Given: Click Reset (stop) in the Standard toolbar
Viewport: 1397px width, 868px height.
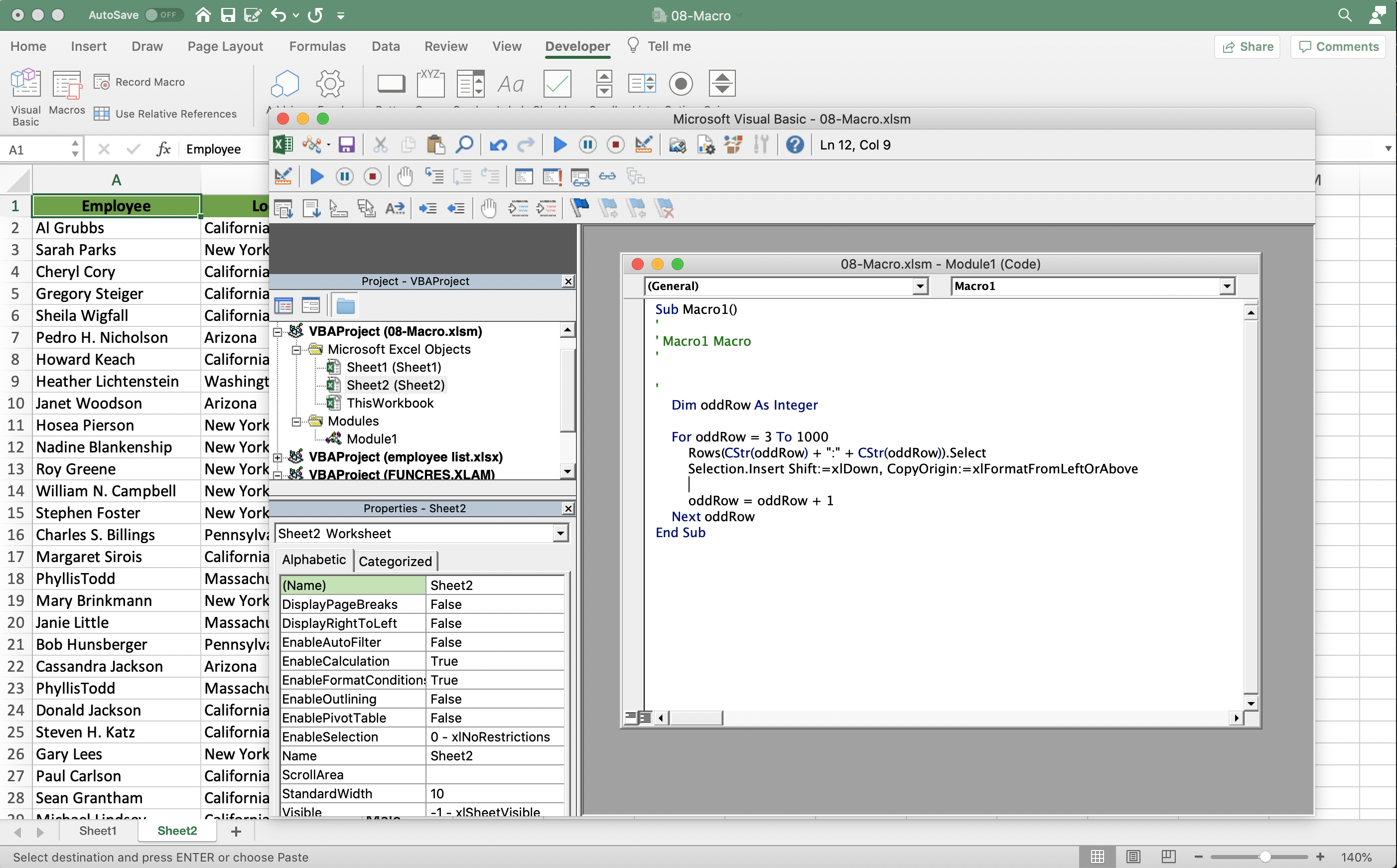Looking at the screenshot, I should click(x=615, y=145).
